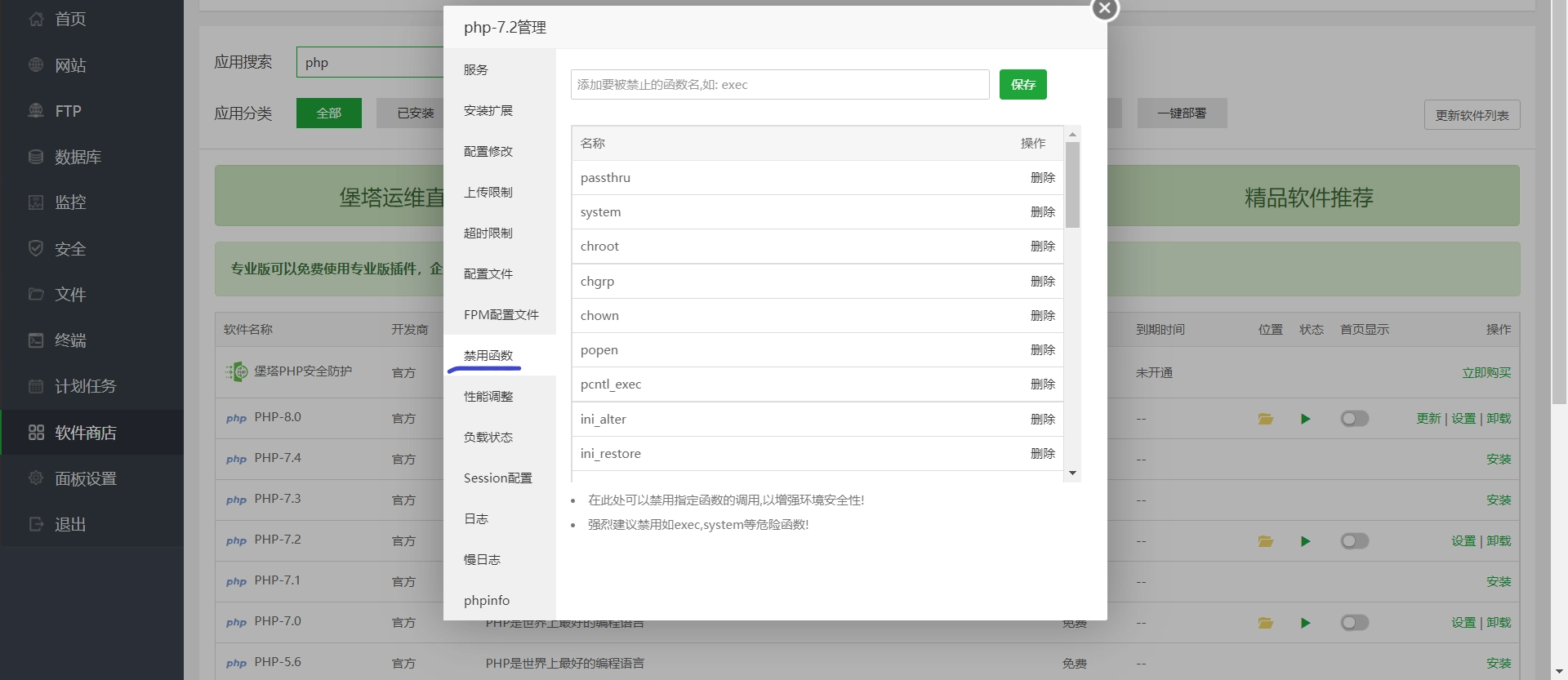Screen dimensions: 1568x680
Task: Click the function list scrollbar thumb
Action: pyautogui.click(x=1072, y=184)
